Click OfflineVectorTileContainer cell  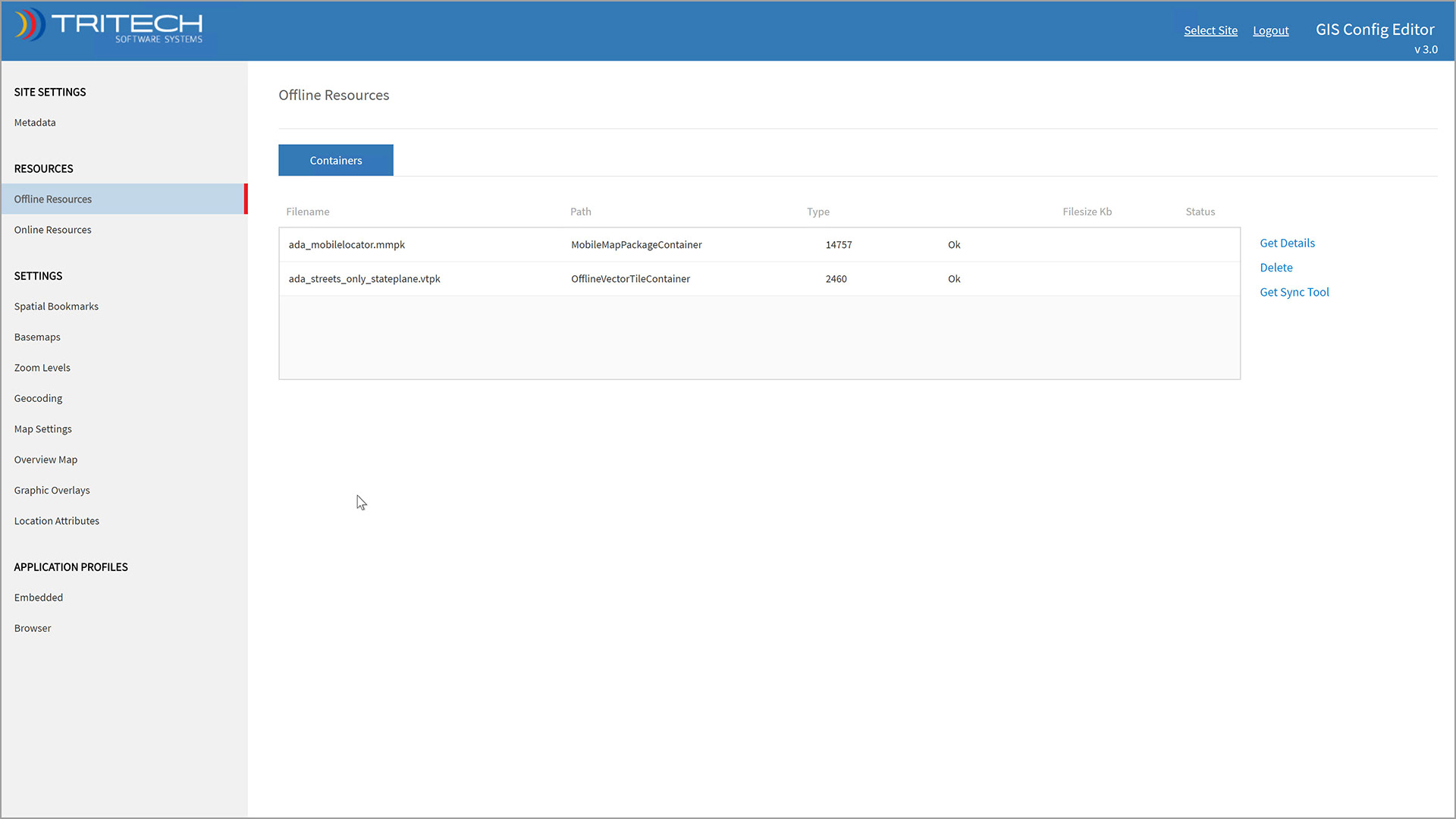click(x=630, y=279)
